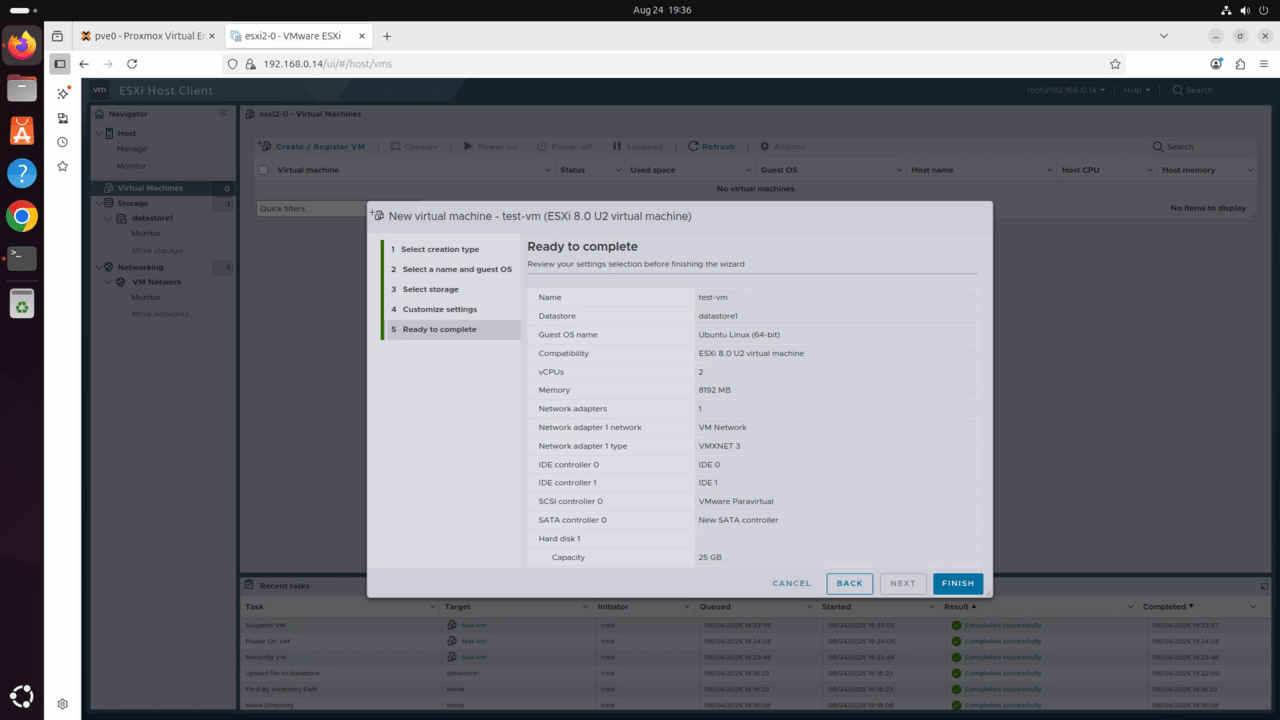Select VM Network in the Navigator
Screen dimensions: 1280x720
click(156, 282)
